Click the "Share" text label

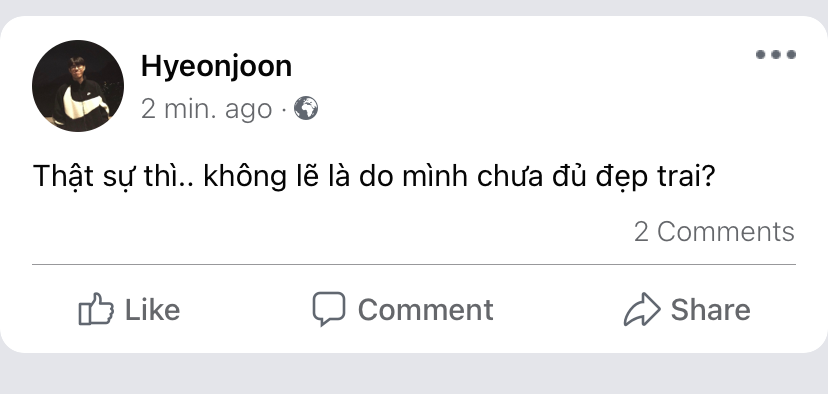click(x=710, y=309)
